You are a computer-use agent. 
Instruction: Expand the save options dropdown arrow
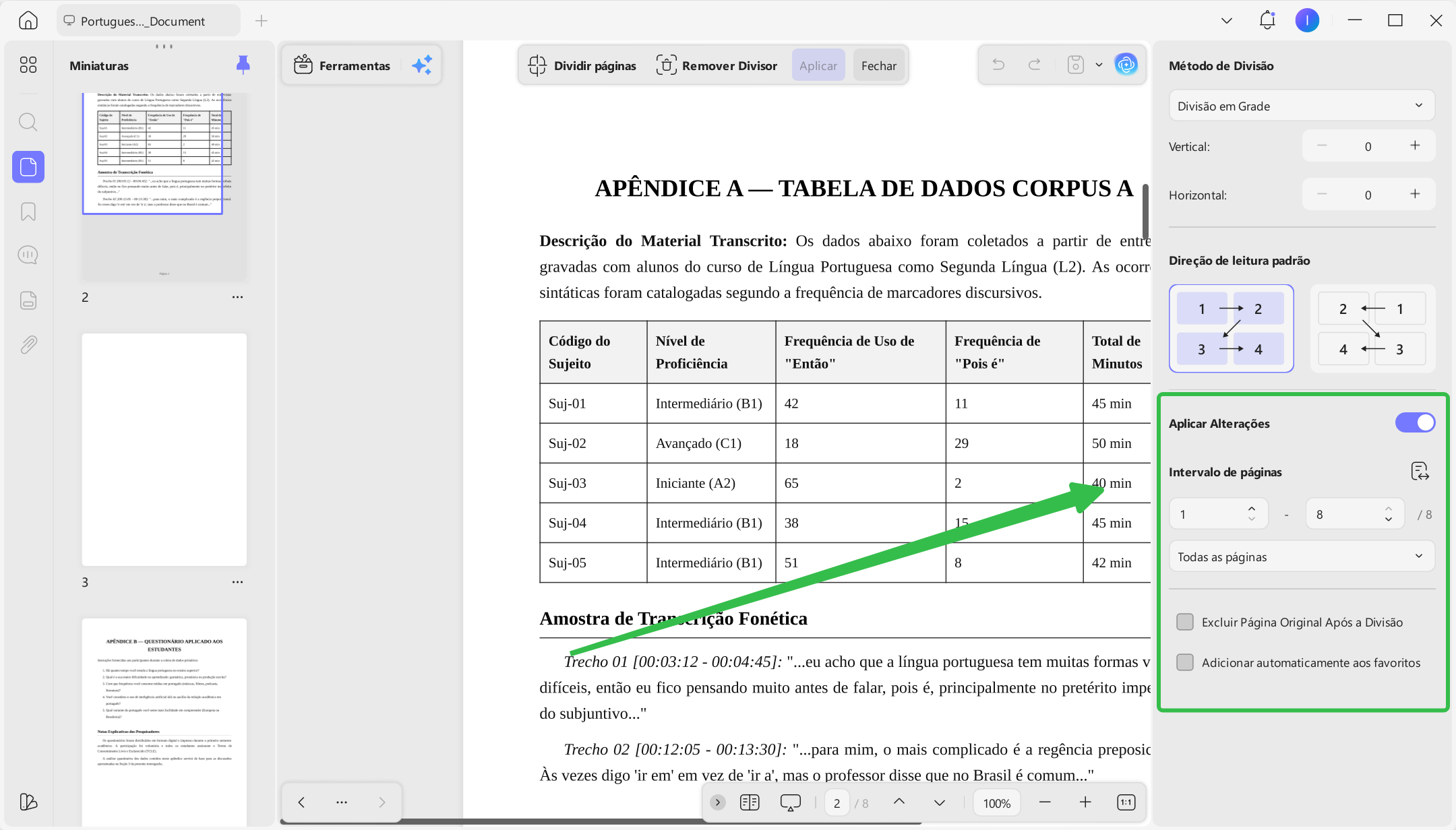1099,65
